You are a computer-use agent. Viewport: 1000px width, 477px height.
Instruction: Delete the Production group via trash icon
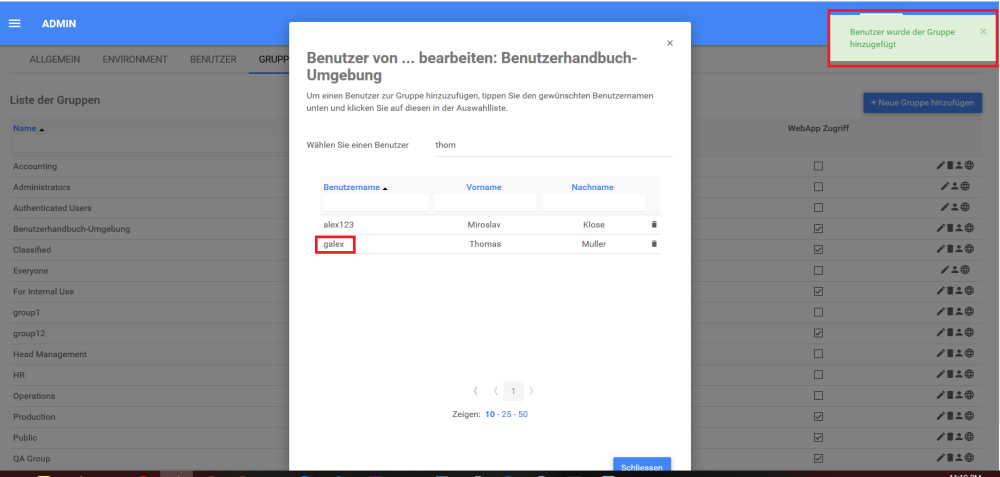[949, 416]
